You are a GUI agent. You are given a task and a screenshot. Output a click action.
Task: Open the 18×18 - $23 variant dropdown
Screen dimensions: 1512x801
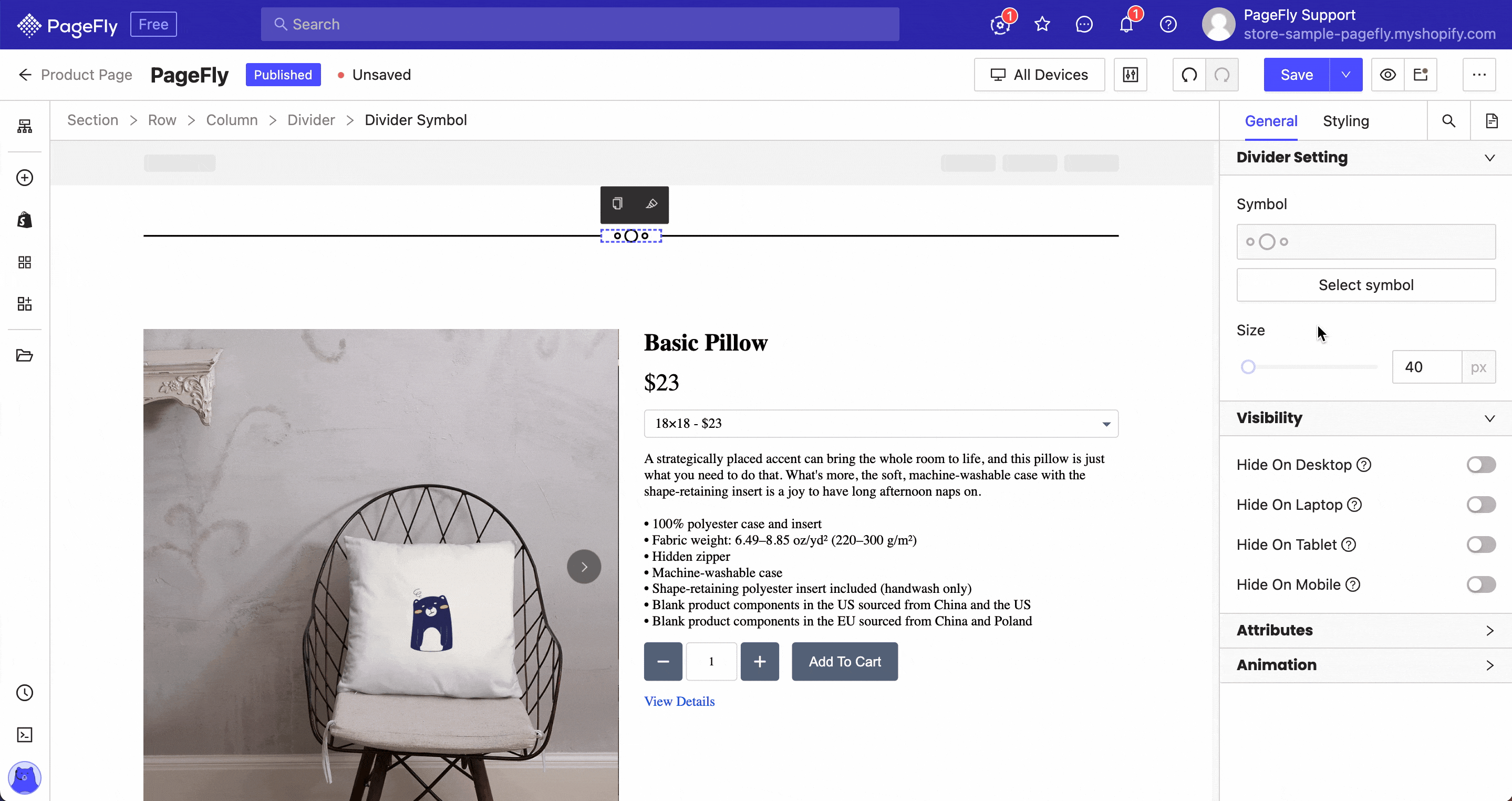tap(881, 424)
